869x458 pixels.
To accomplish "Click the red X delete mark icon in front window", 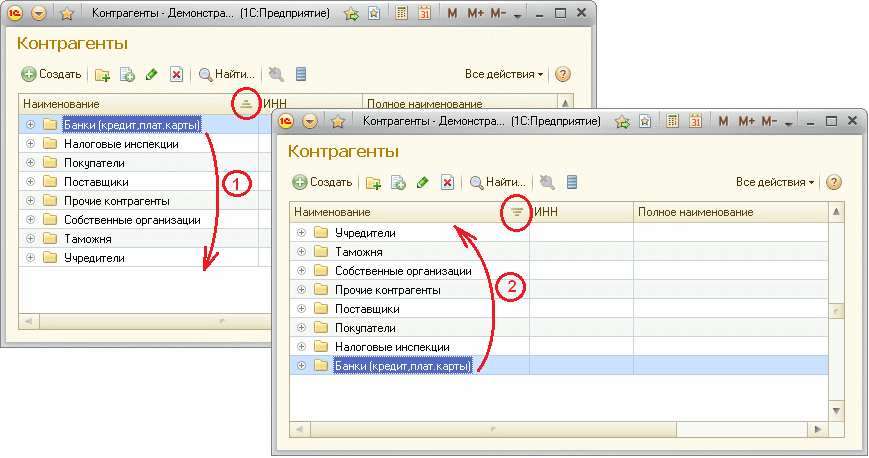I will pos(447,182).
